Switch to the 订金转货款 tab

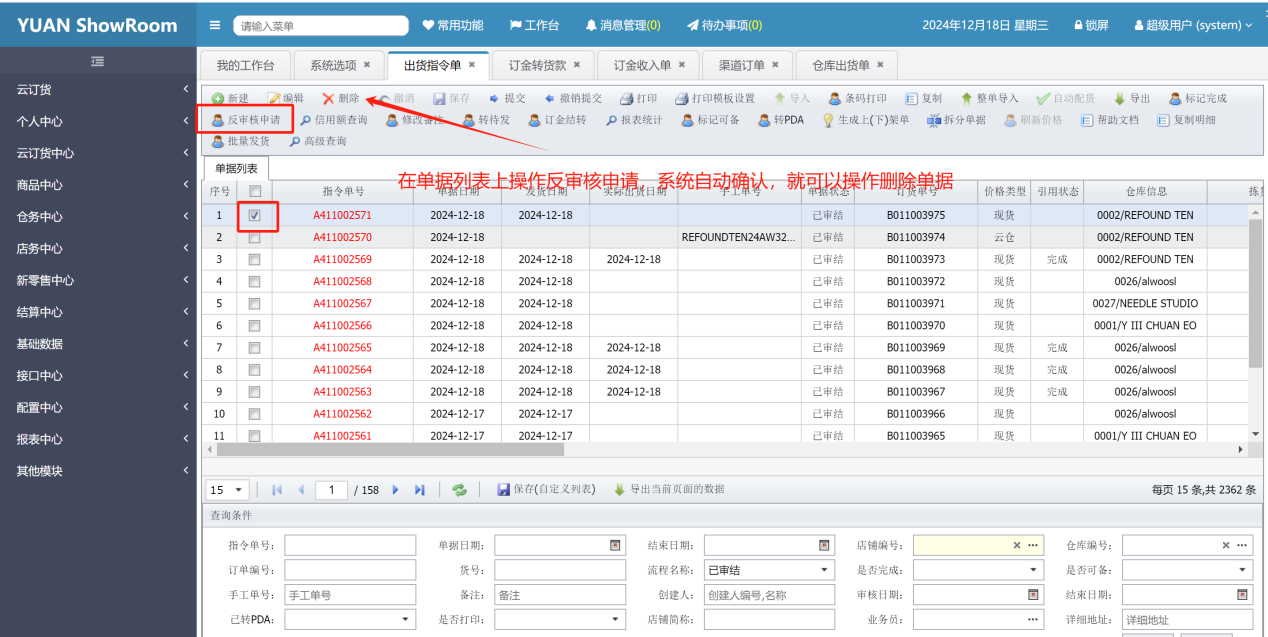(537, 65)
